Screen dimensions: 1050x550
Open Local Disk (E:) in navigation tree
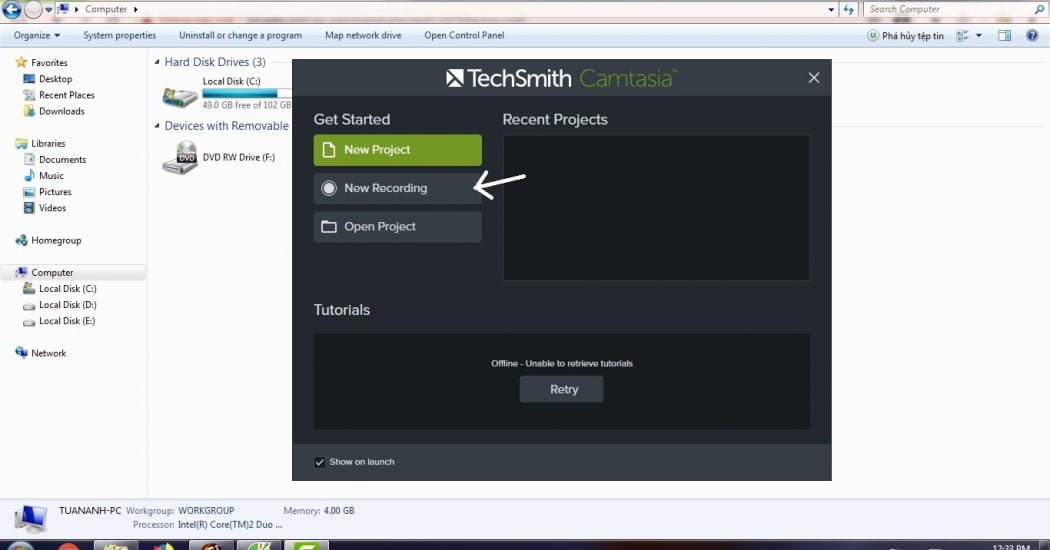point(67,321)
